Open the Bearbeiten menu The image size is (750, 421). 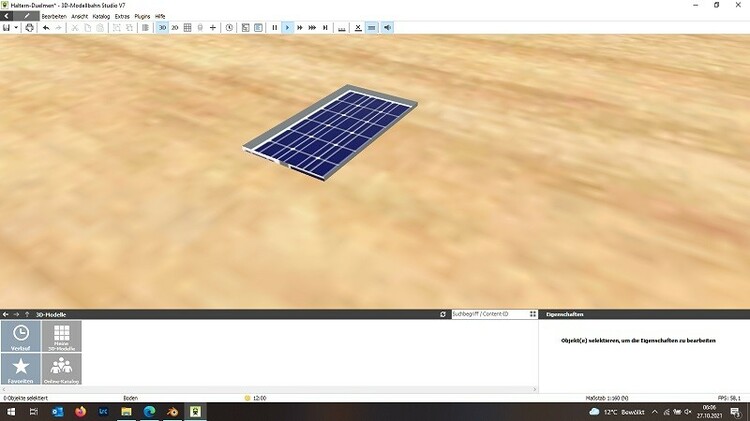[53, 16]
